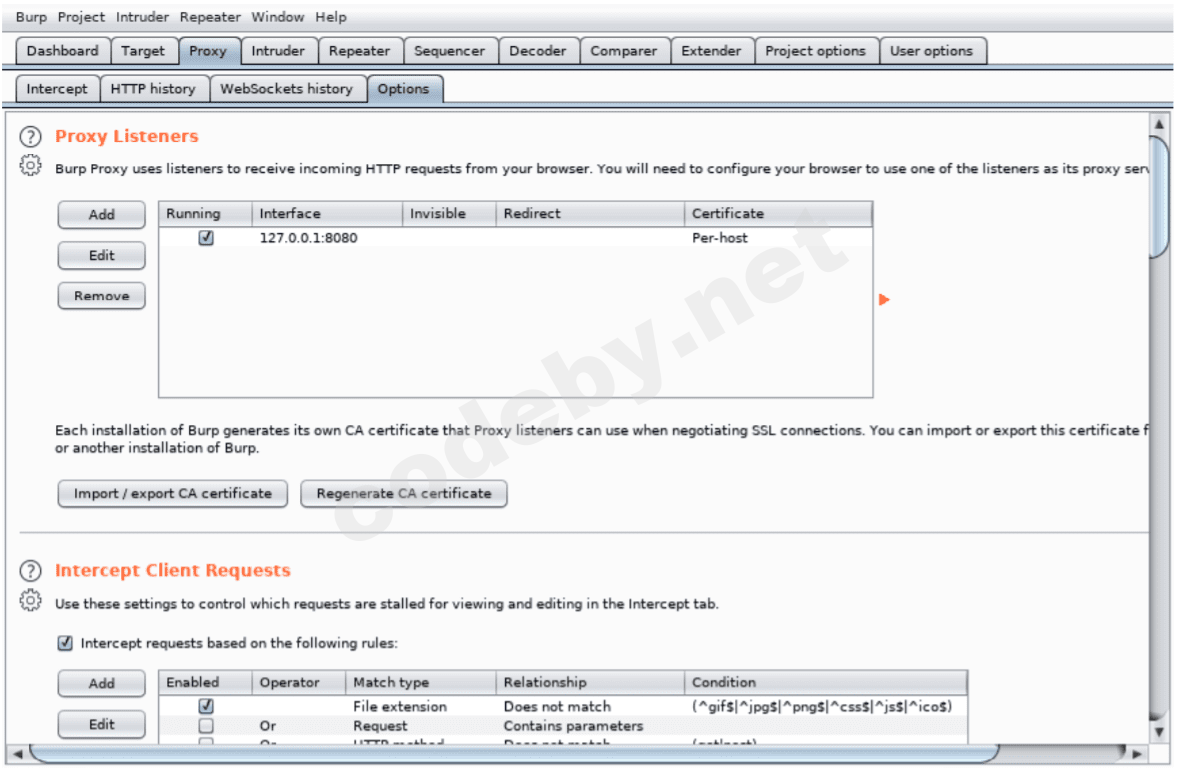Click Edit button for Proxy Listeners
This screenshot has height=769, width=1177.
101,255
